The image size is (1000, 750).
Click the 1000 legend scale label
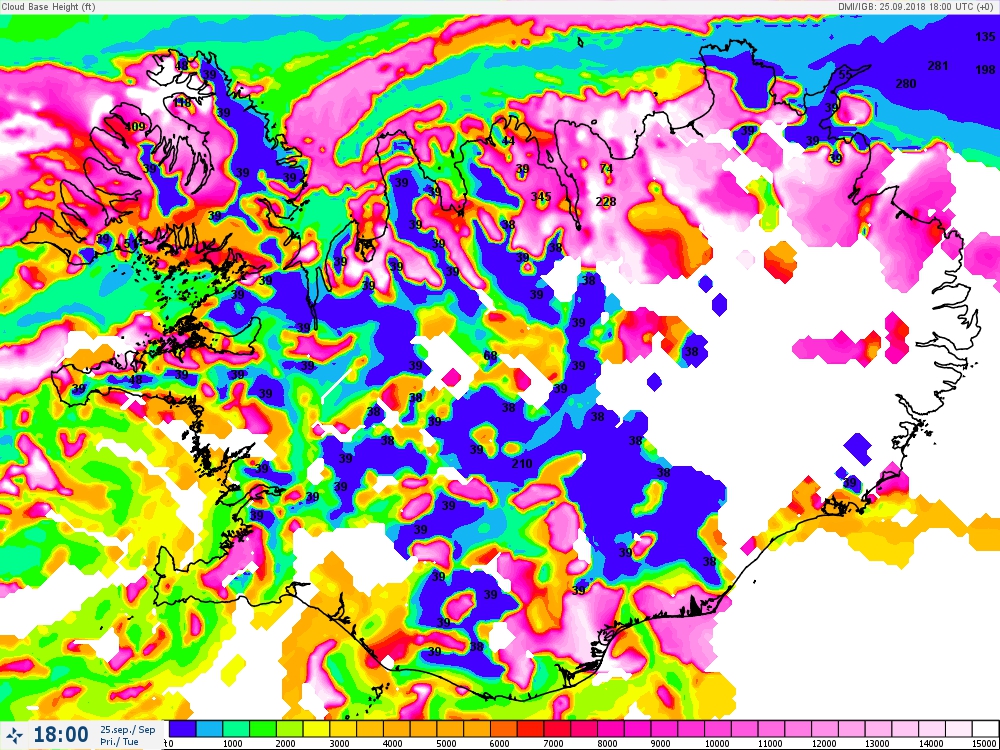tap(232, 744)
